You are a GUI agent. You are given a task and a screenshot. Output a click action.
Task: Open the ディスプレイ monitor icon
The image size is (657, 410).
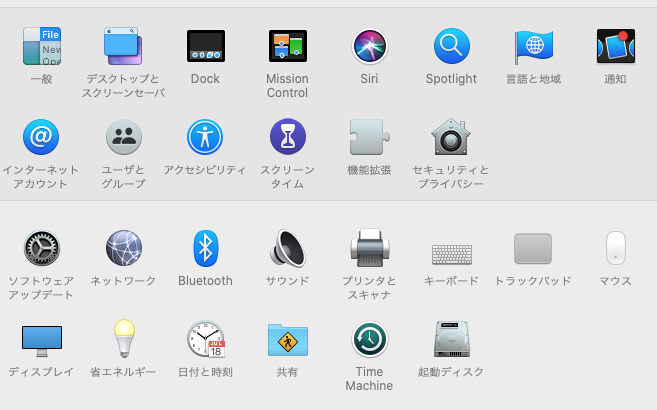point(42,341)
